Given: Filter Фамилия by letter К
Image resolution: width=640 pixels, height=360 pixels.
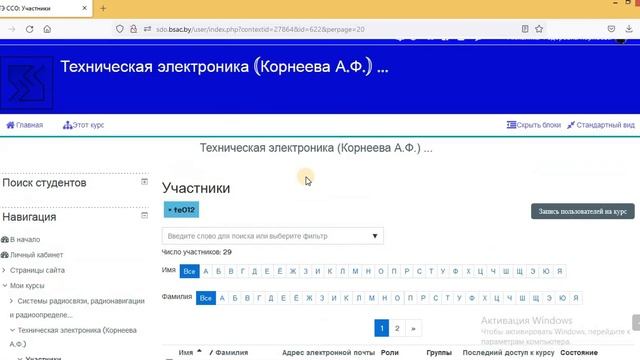Looking at the screenshot, I should pyautogui.click(x=346, y=298).
